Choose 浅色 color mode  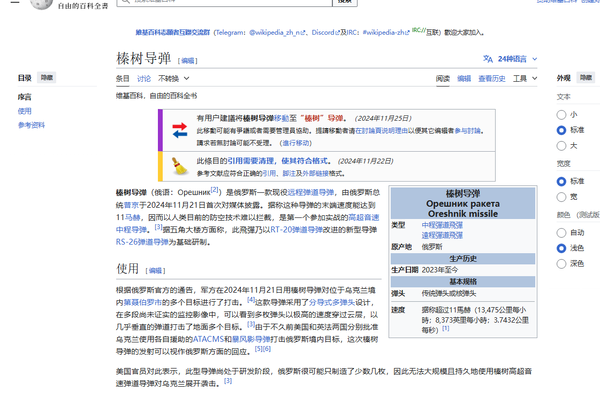point(561,248)
